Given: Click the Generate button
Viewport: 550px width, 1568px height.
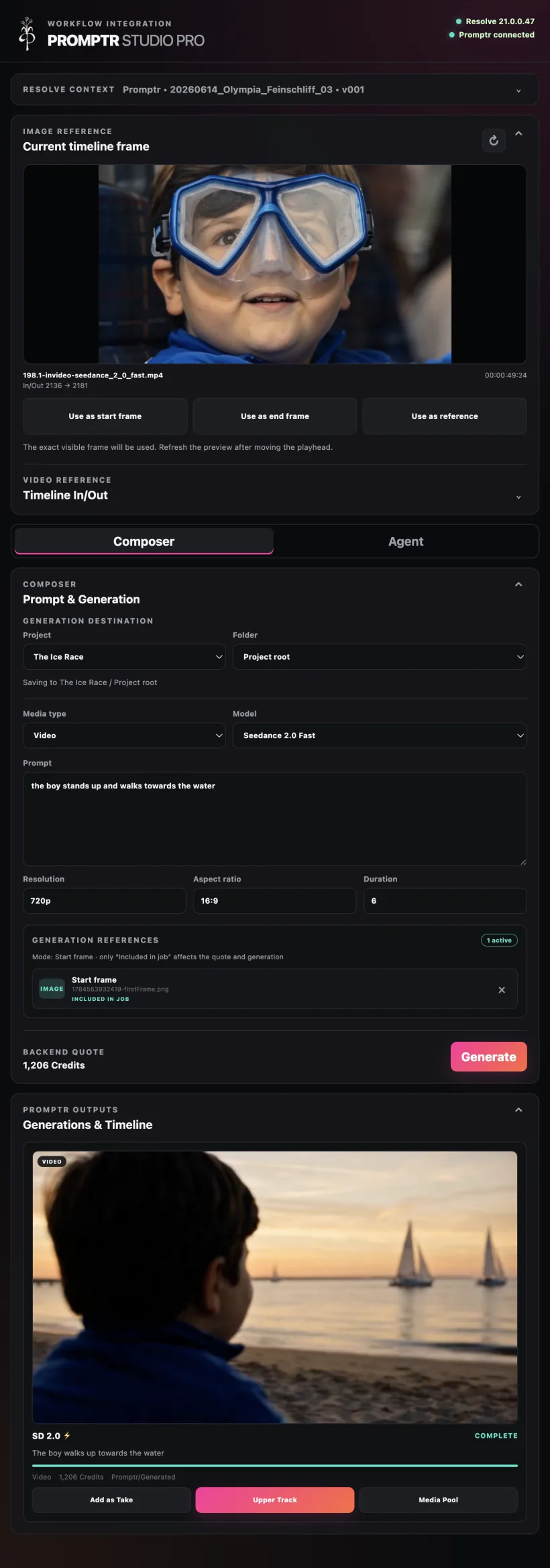Looking at the screenshot, I should click(x=489, y=1057).
